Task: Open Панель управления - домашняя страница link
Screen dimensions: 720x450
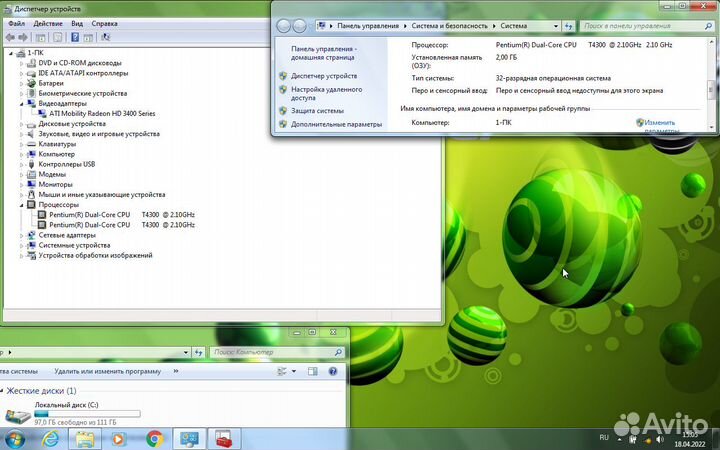Action: [x=324, y=53]
